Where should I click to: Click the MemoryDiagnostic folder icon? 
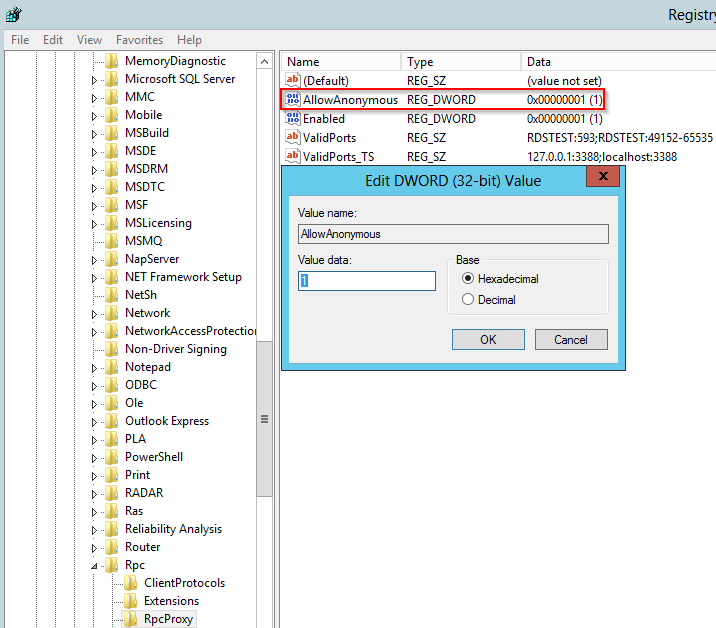[111, 61]
